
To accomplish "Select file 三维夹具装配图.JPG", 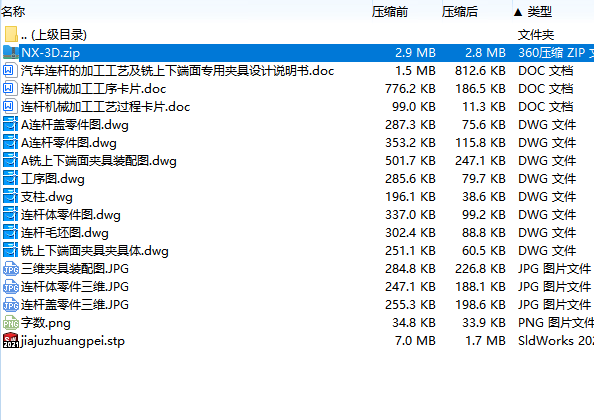I will click(x=75, y=269).
